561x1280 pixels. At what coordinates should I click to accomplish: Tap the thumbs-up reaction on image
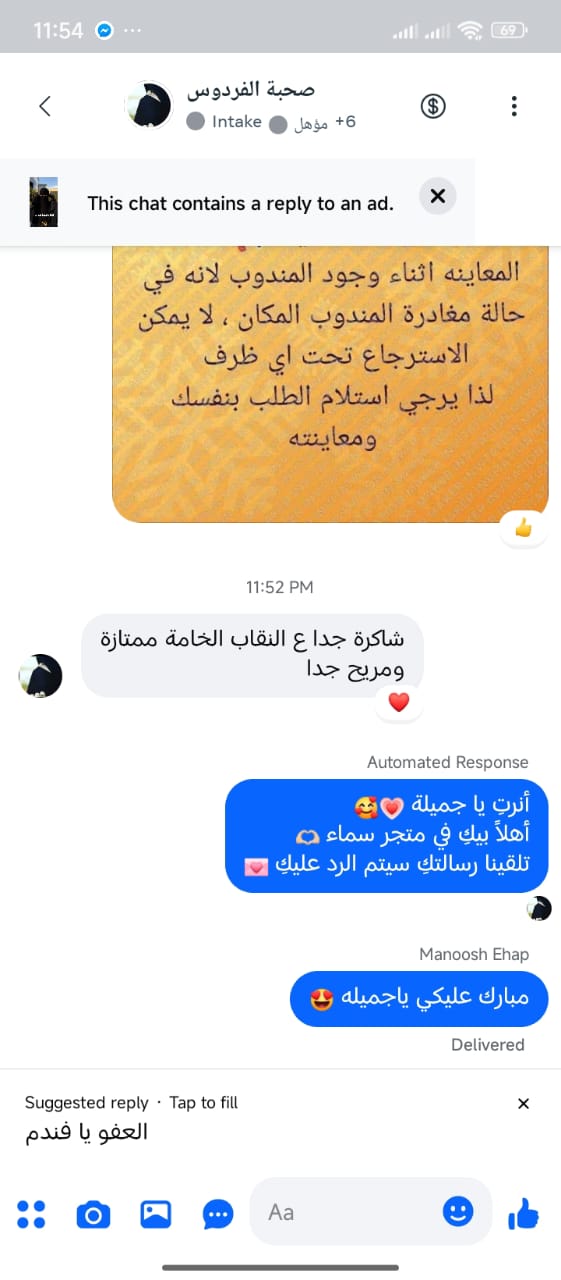(523, 528)
